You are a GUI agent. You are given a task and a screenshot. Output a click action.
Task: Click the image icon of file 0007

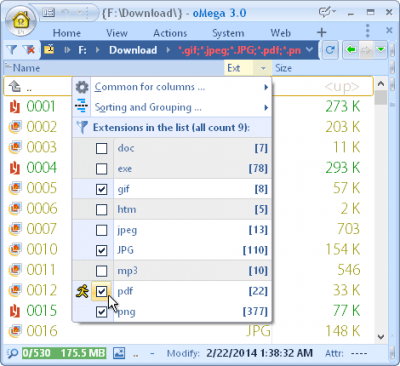(15, 229)
